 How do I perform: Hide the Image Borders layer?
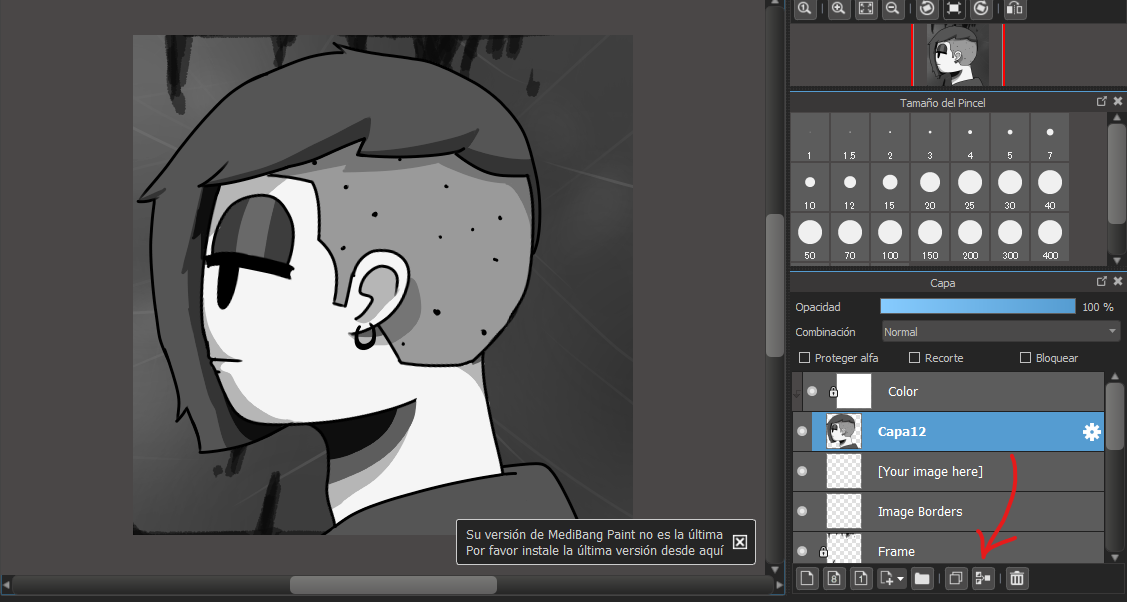(802, 511)
